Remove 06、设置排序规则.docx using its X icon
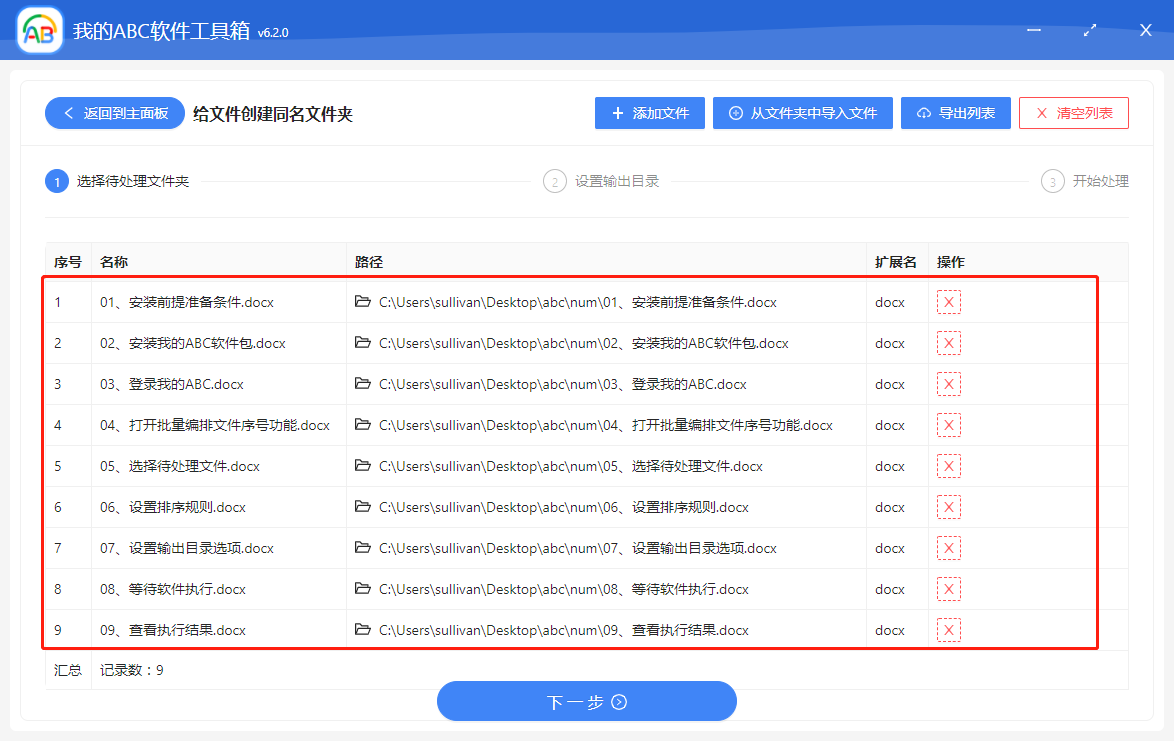The width and height of the screenshot is (1174, 741). [x=947, y=507]
